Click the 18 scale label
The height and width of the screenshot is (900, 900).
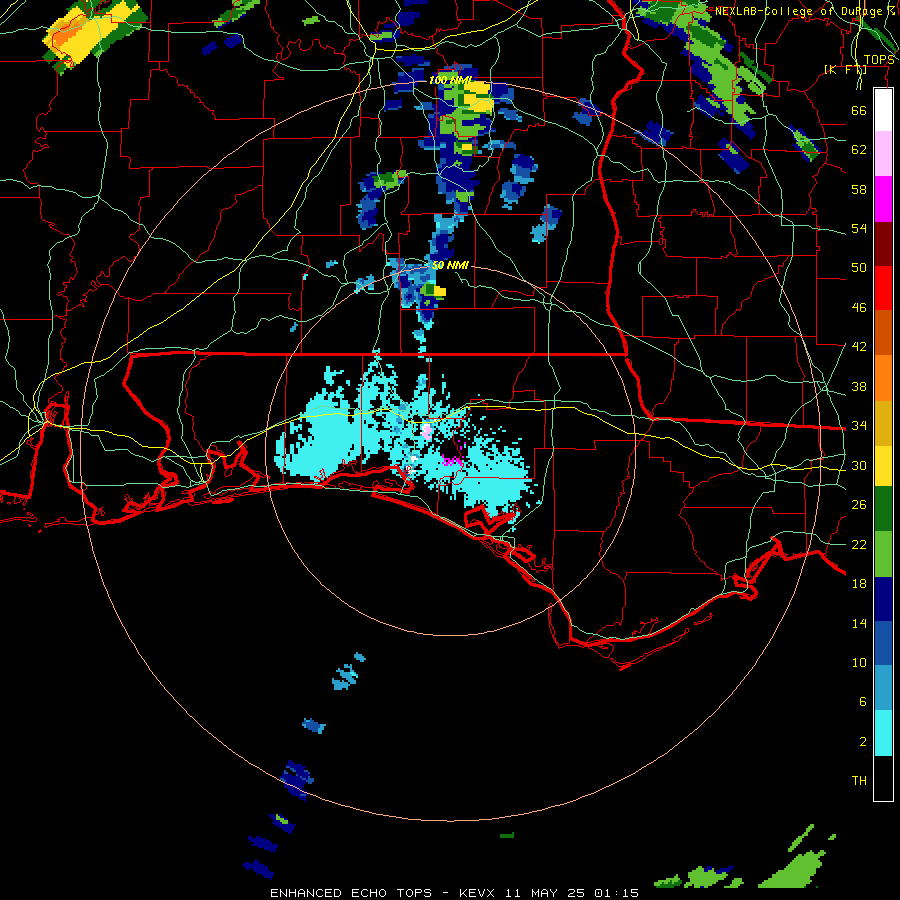pos(859,584)
